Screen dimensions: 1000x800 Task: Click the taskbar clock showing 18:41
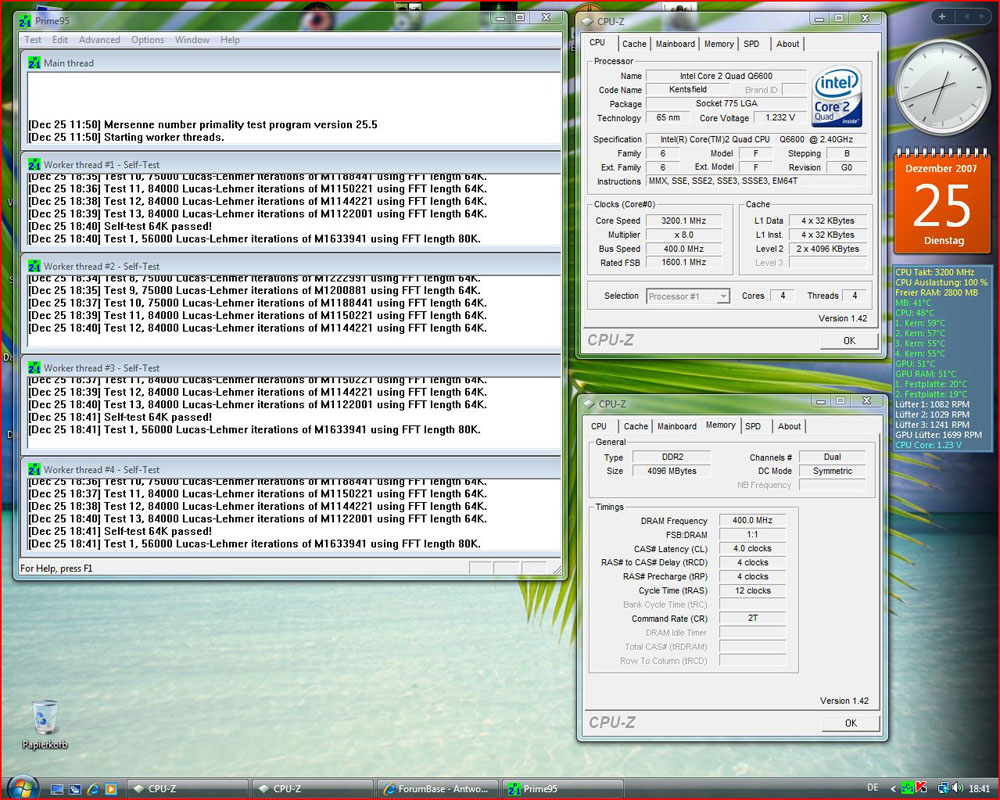point(980,789)
